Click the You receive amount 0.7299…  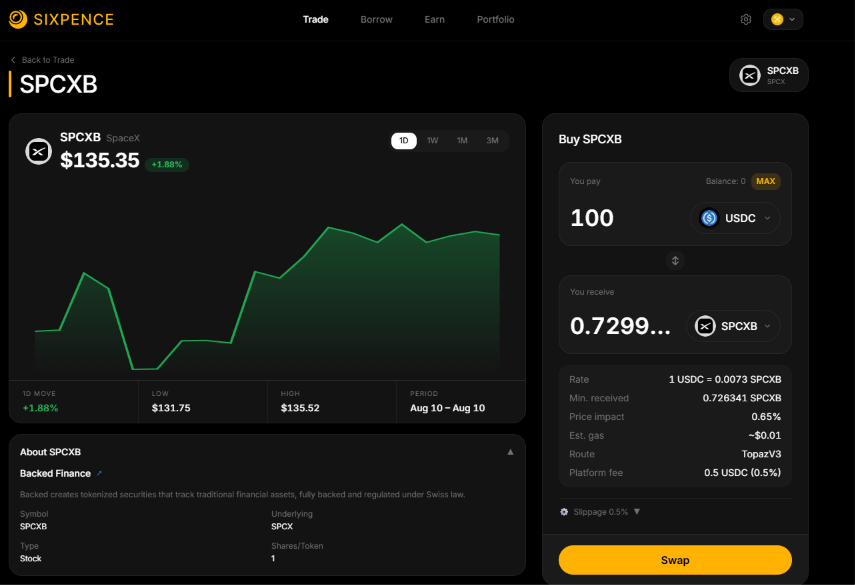pos(621,326)
